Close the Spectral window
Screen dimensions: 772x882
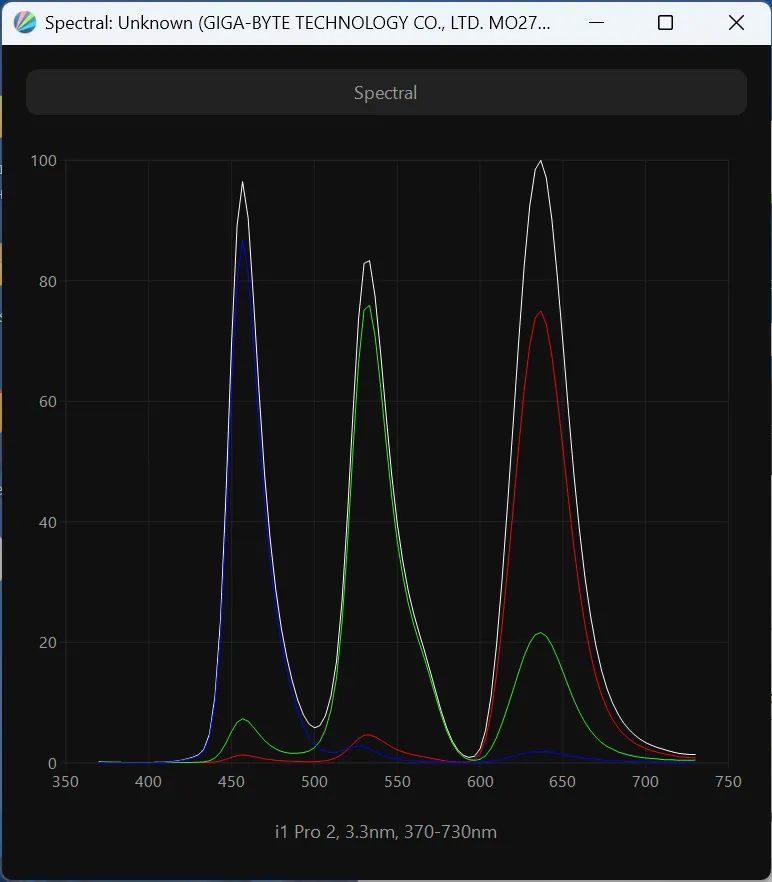(x=736, y=23)
